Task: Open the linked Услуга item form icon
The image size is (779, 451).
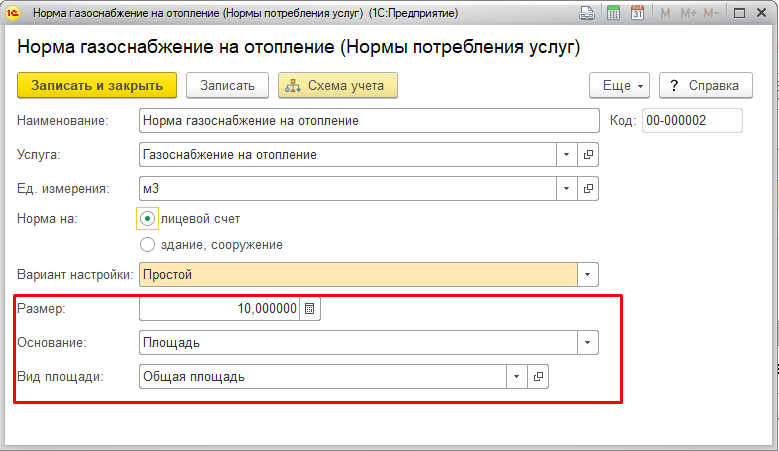Action: (x=588, y=154)
